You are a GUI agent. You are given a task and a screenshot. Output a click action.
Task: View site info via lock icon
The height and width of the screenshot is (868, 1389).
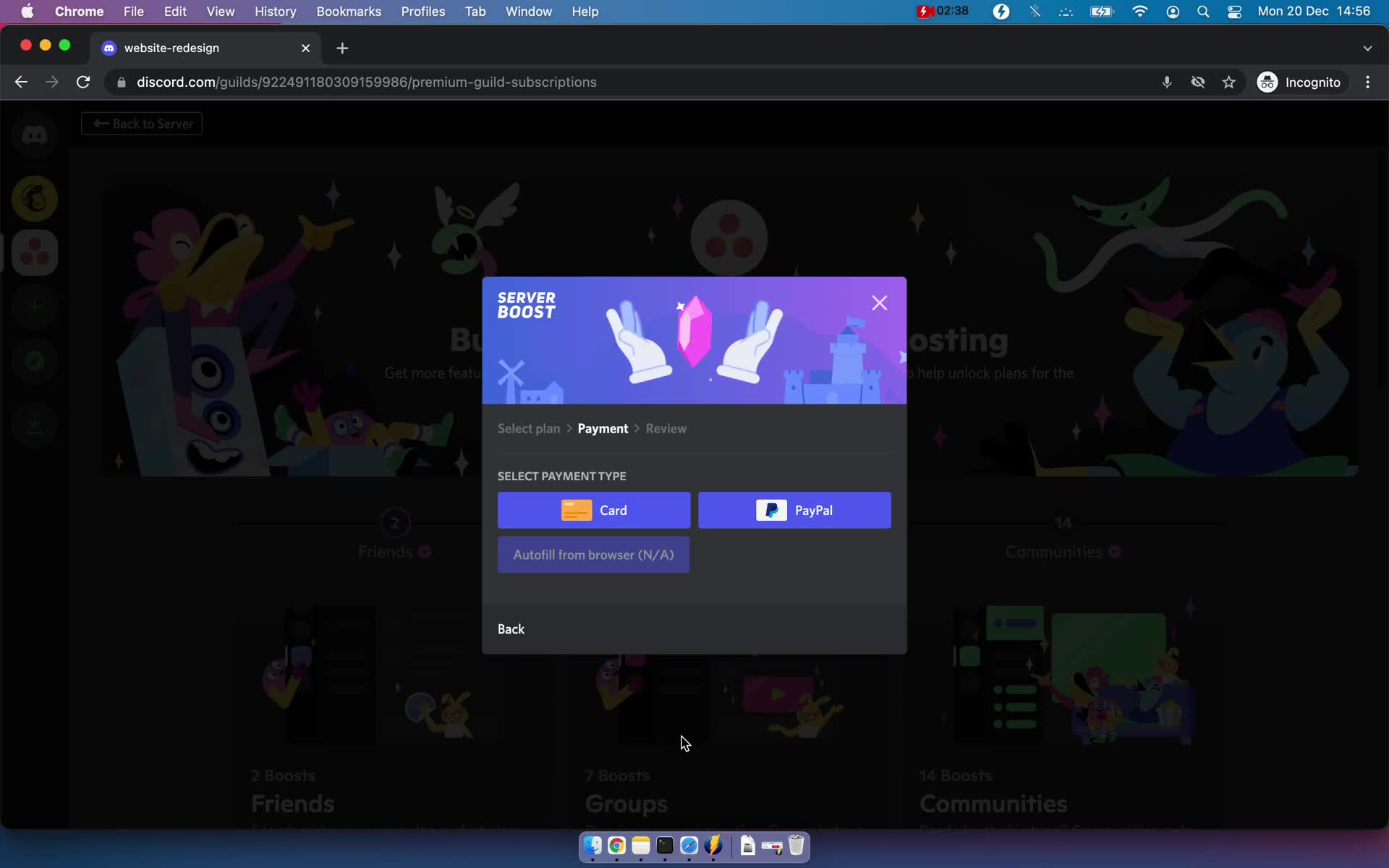click(122, 82)
